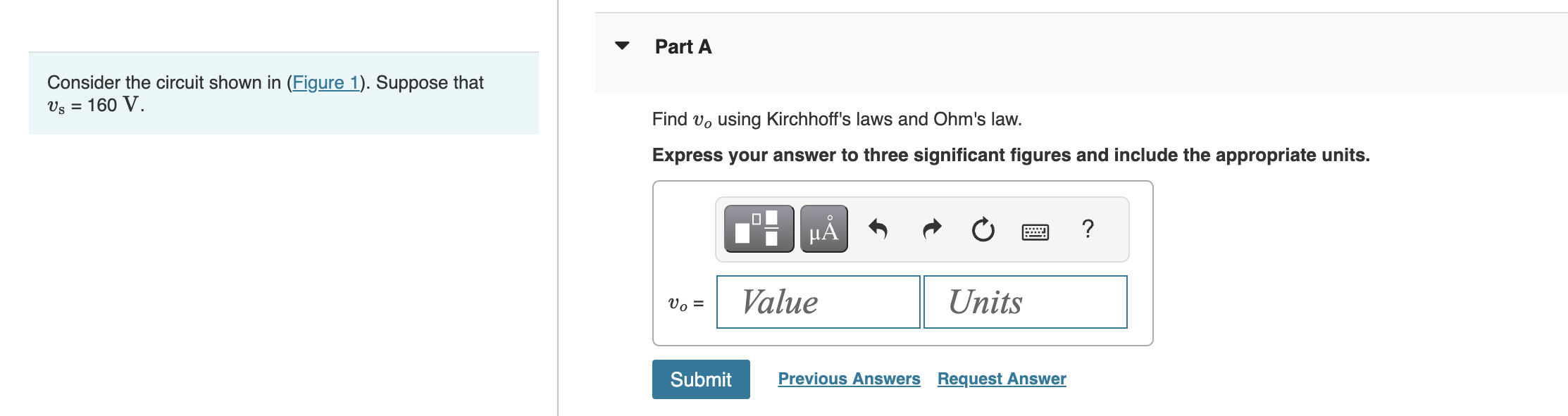Focus the Units answer input box
This screenshot has height=416, width=1568.
[1025, 302]
